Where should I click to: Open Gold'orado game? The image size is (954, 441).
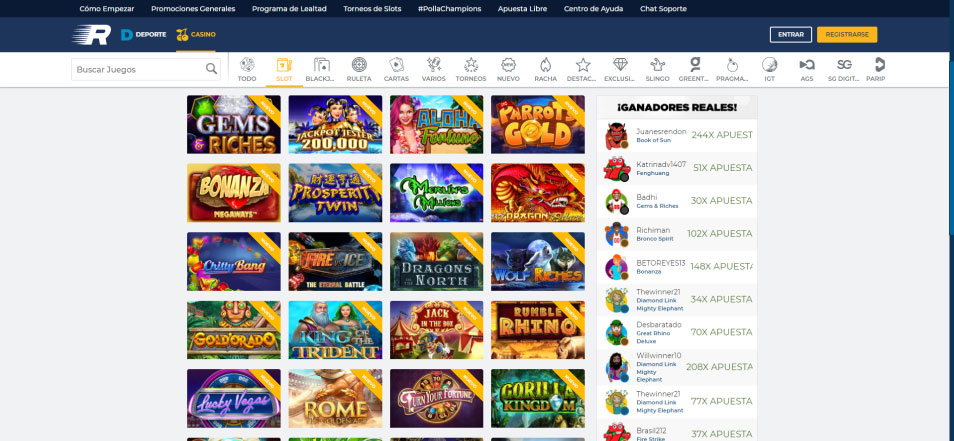234,330
